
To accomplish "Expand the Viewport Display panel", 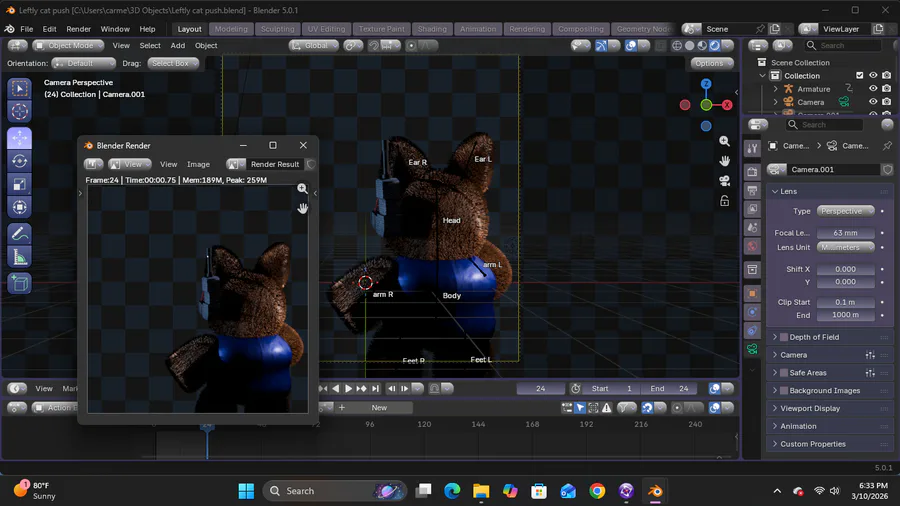I will (x=810, y=409).
